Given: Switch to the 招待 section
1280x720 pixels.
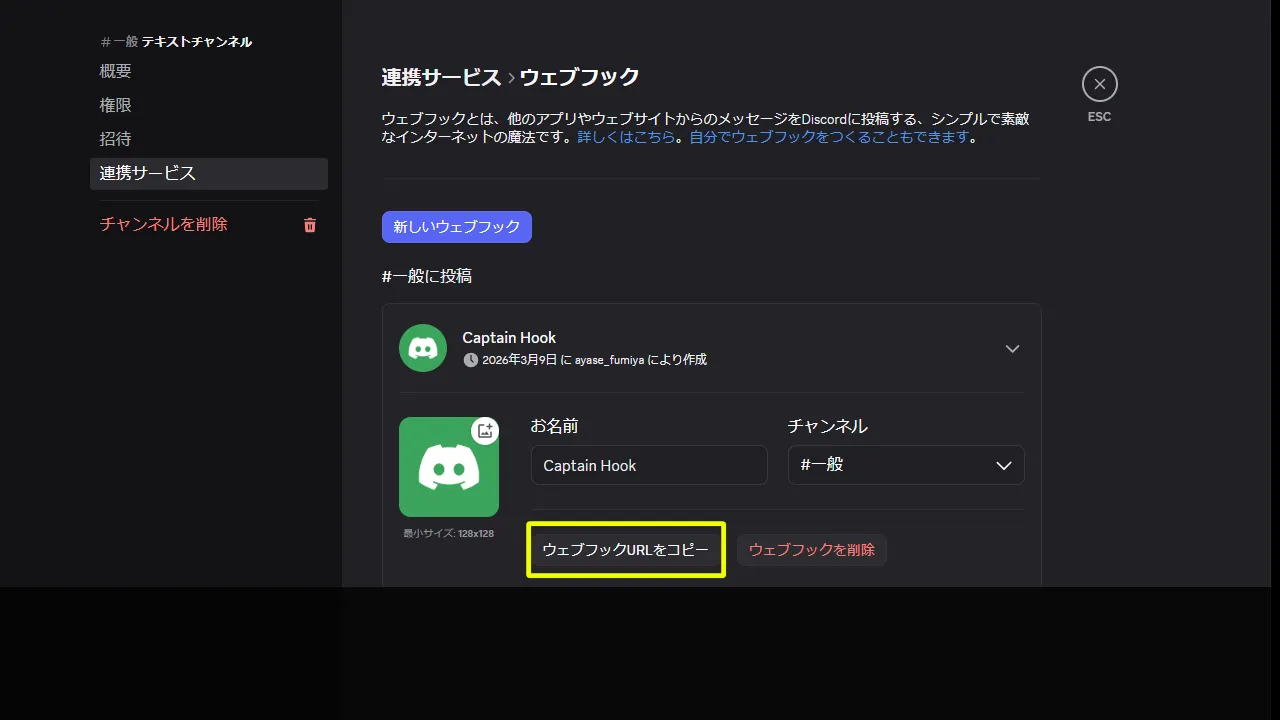Looking at the screenshot, I should 114,139.
